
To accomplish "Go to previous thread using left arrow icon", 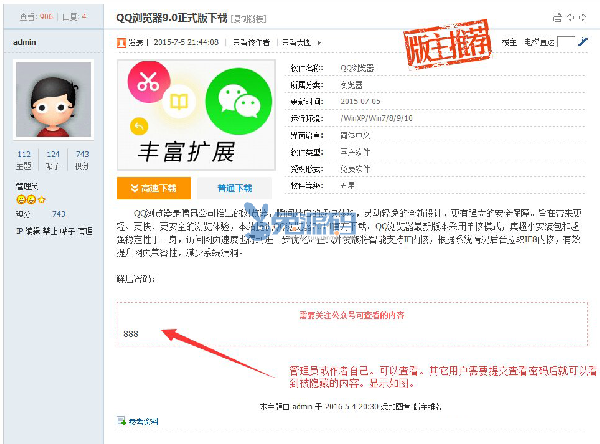I will tap(571, 18).
